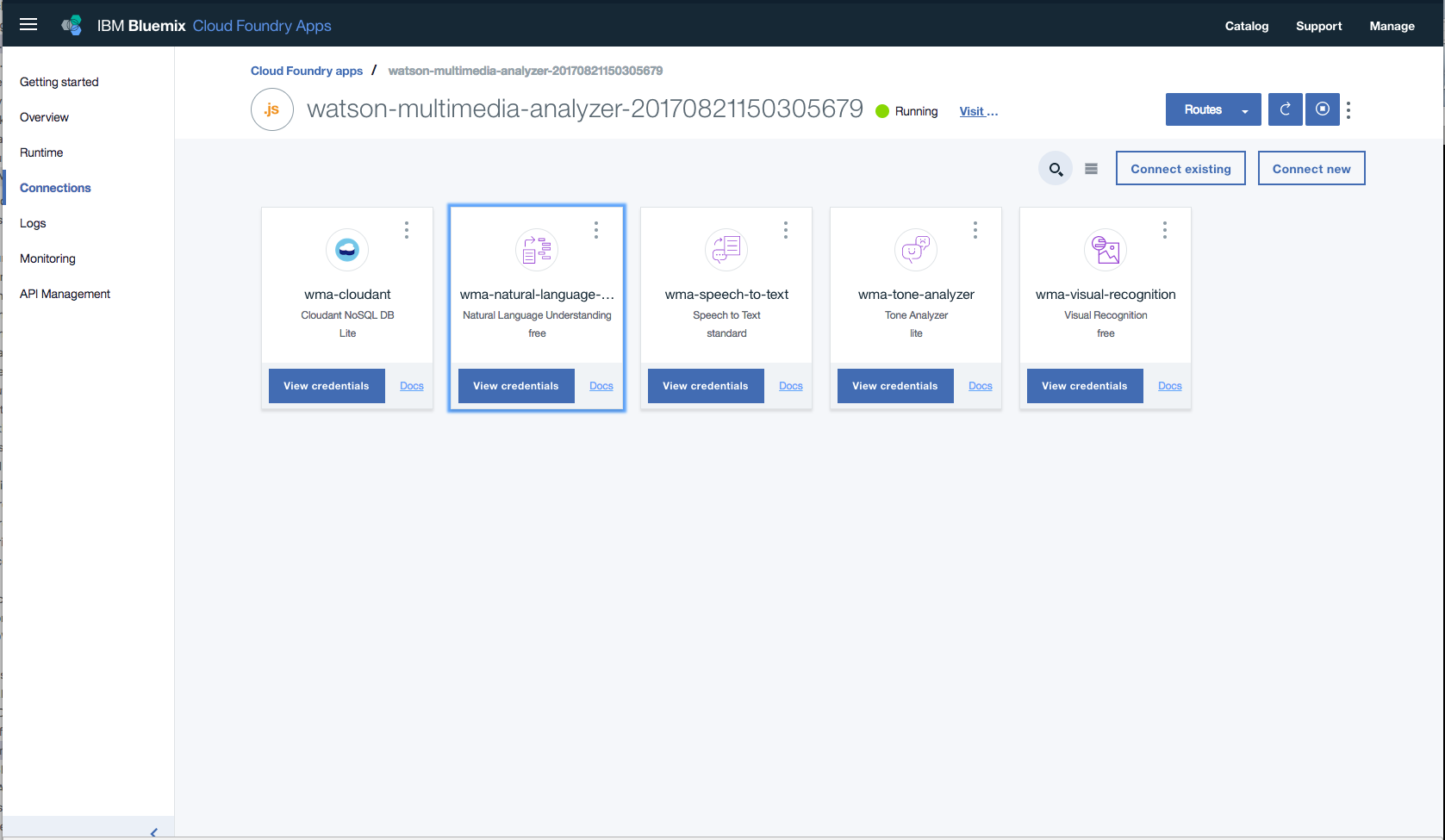
Task: Select Runtime in the sidebar
Action: point(41,152)
